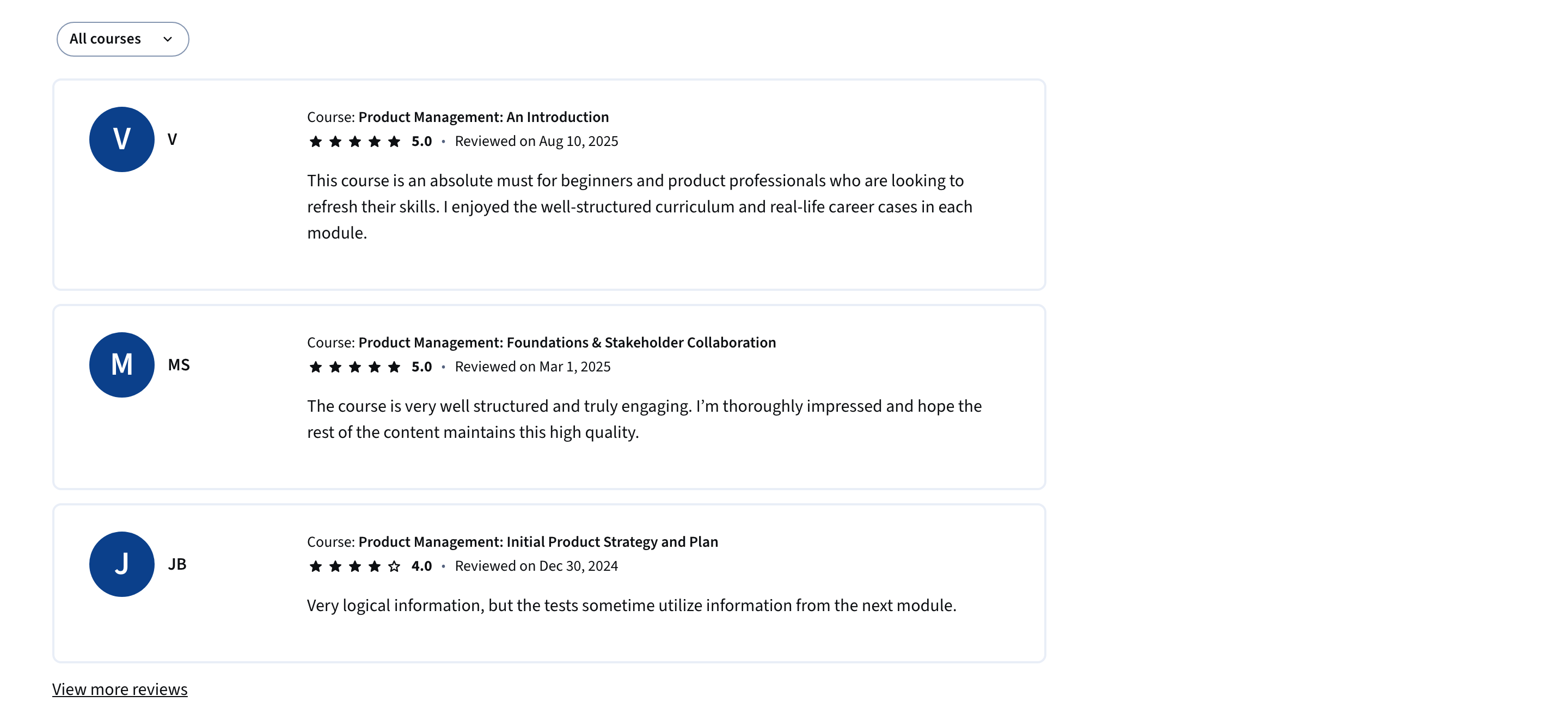Click reviewer name JB
1568x720 pixels.
pos(177,564)
